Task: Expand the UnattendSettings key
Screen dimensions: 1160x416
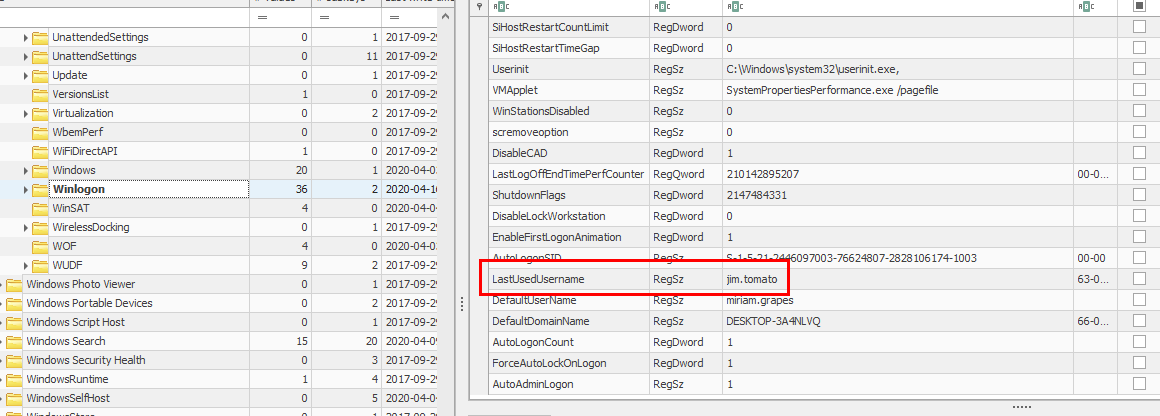Action: 25,56
